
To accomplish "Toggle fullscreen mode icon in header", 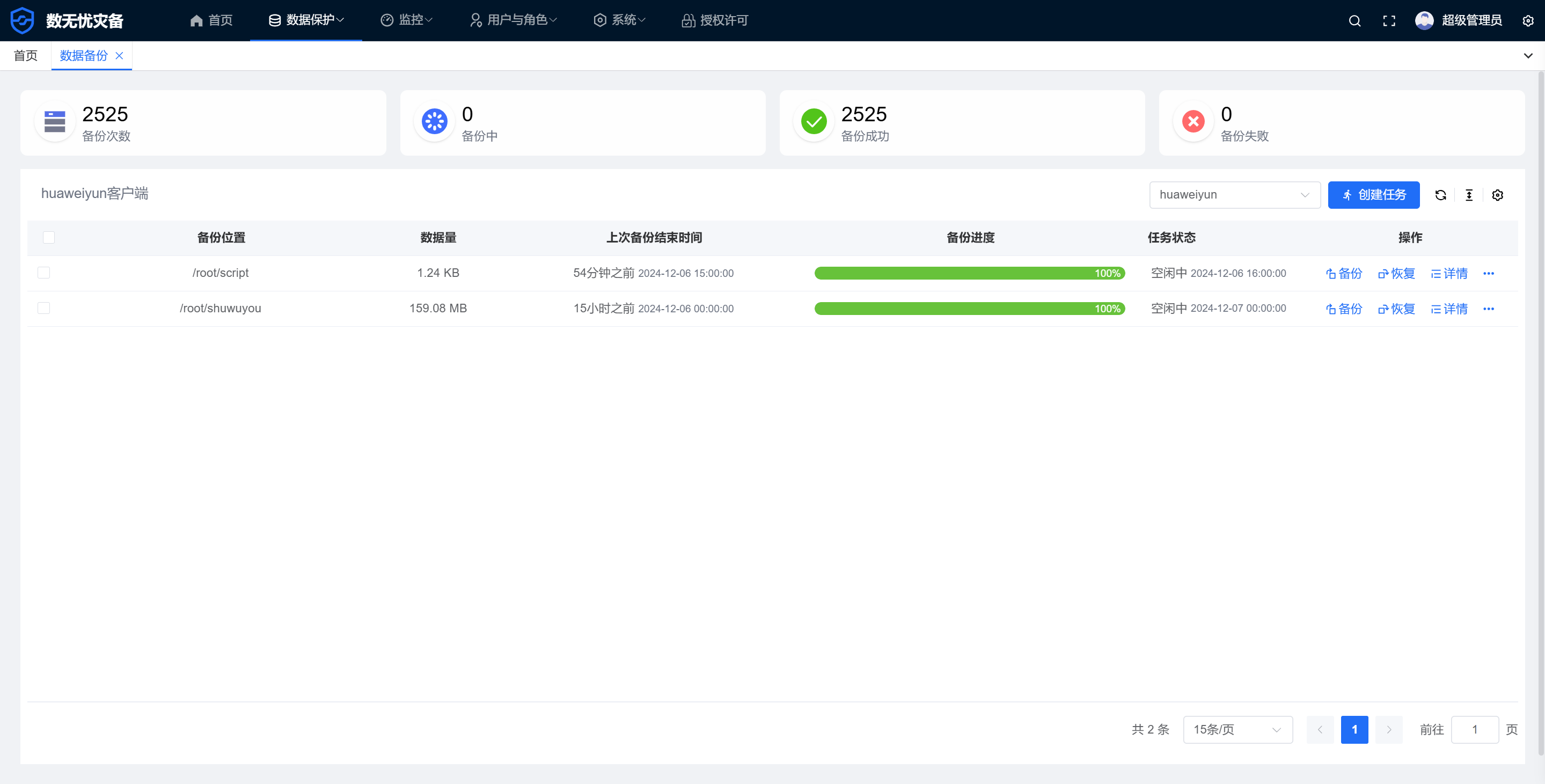I will [x=1389, y=21].
